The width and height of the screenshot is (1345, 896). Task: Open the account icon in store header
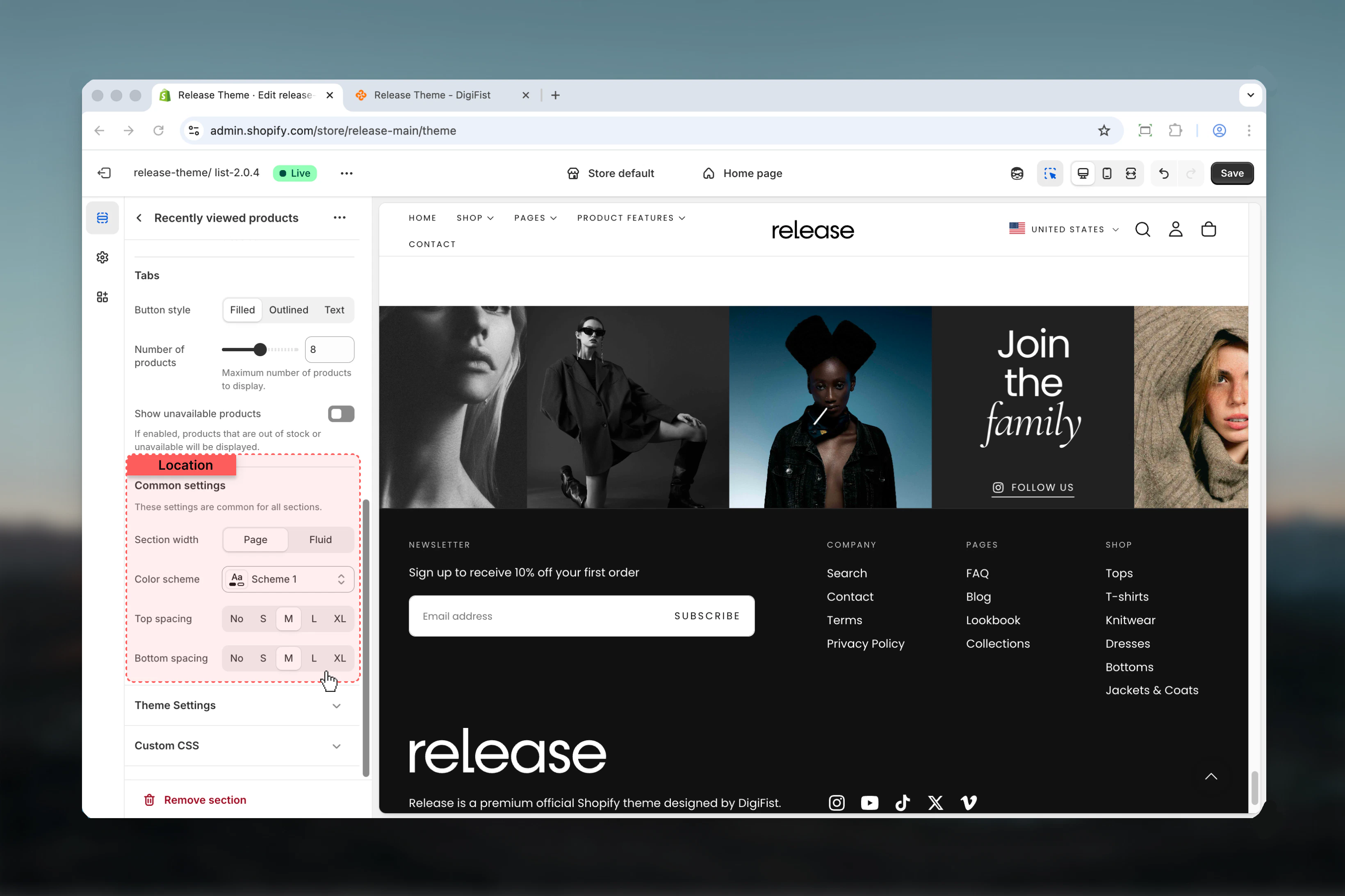[1176, 229]
